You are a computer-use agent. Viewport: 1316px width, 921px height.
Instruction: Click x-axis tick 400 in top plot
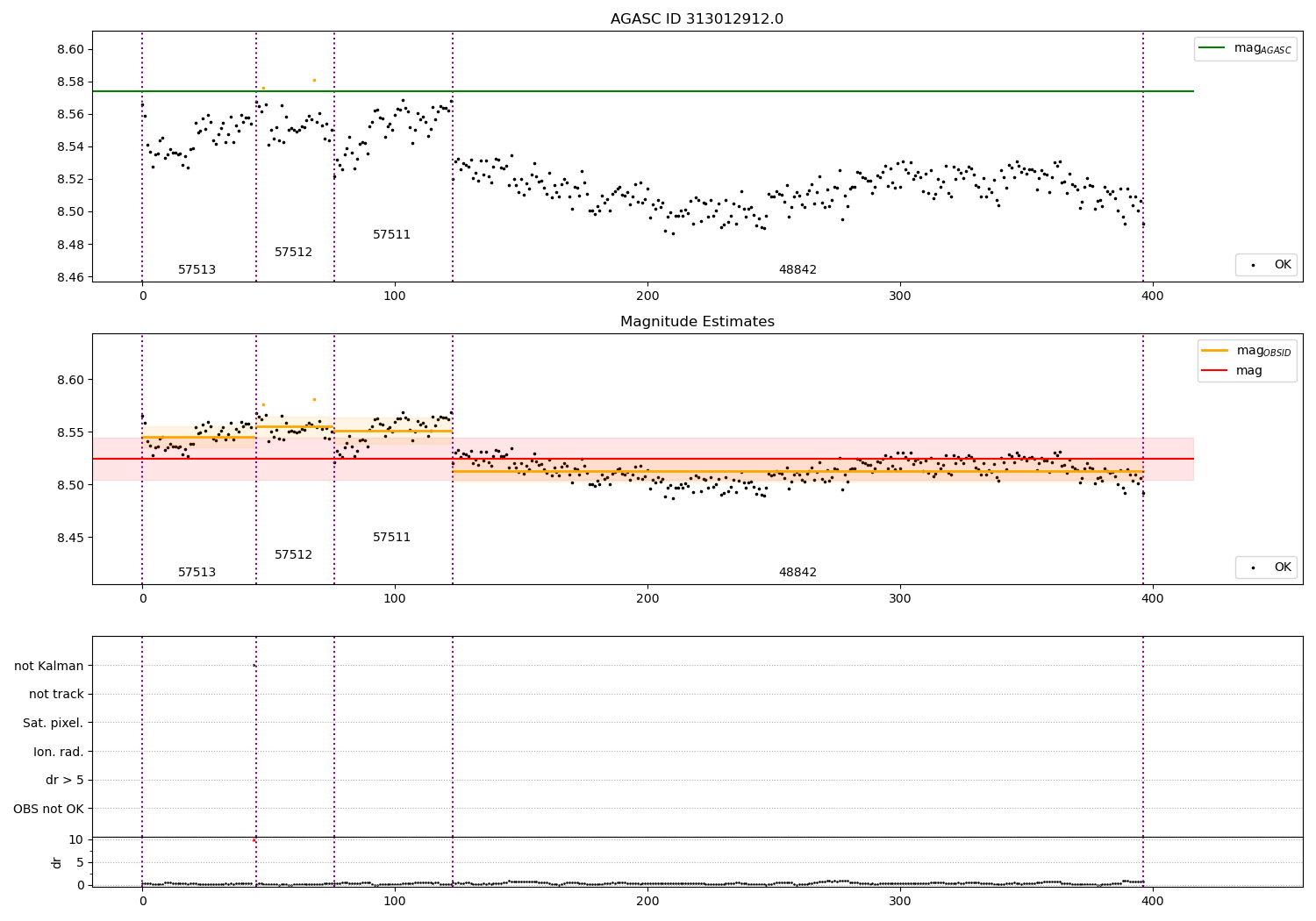point(1152,296)
